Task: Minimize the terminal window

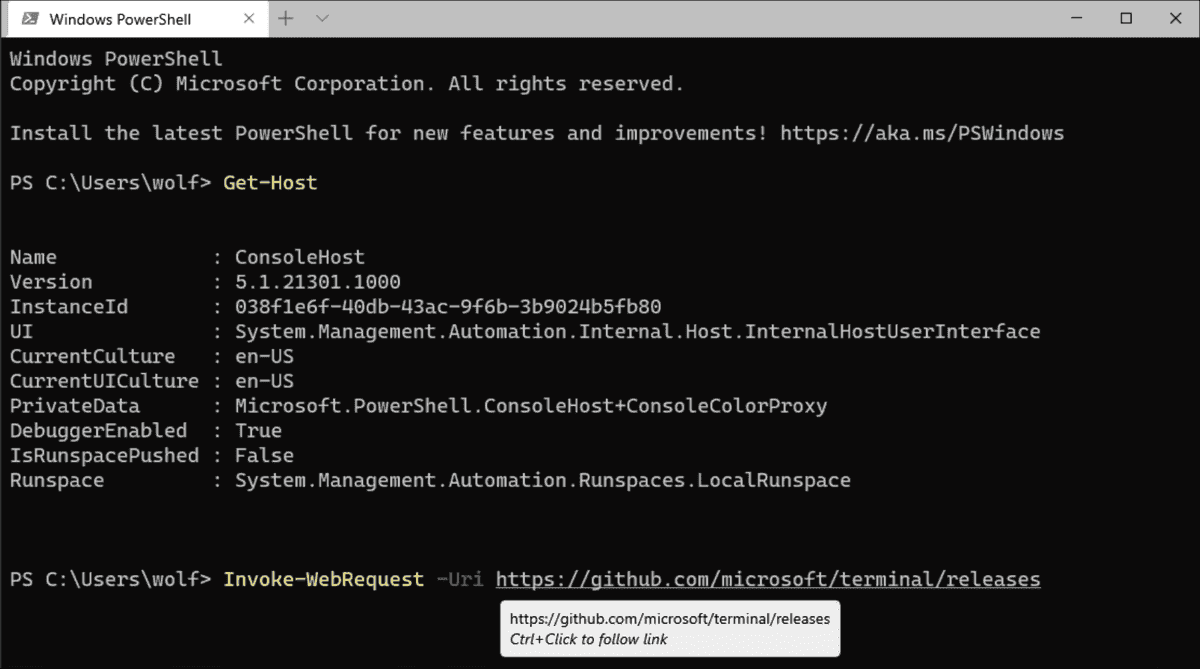Action: pyautogui.click(x=1075, y=18)
